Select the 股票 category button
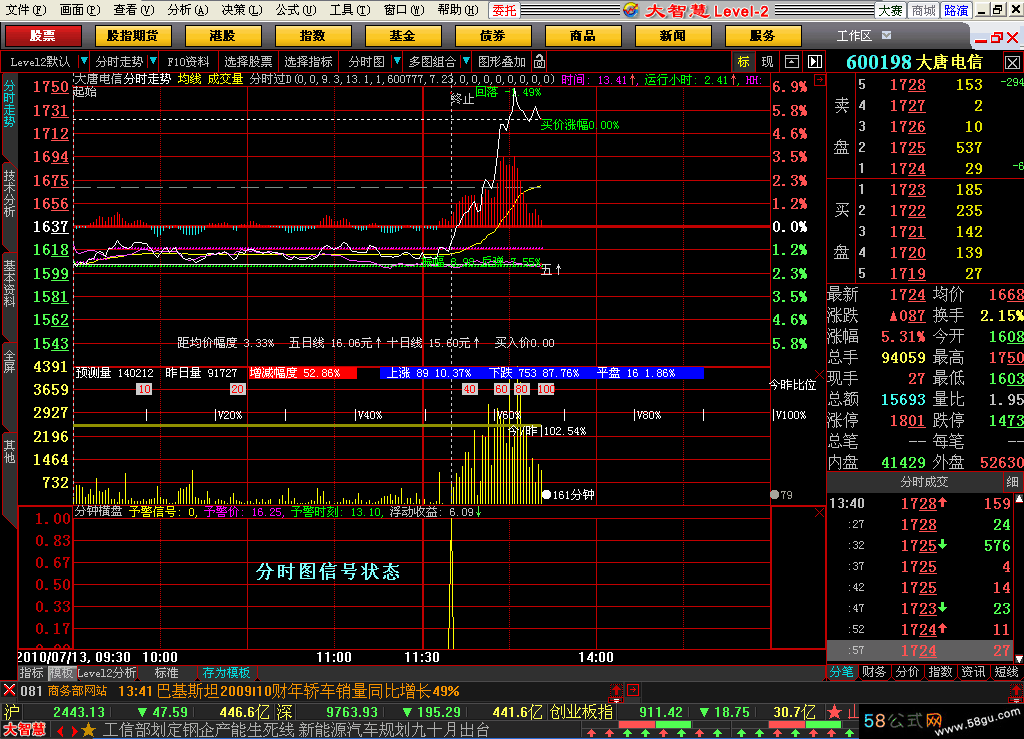 (x=42, y=36)
